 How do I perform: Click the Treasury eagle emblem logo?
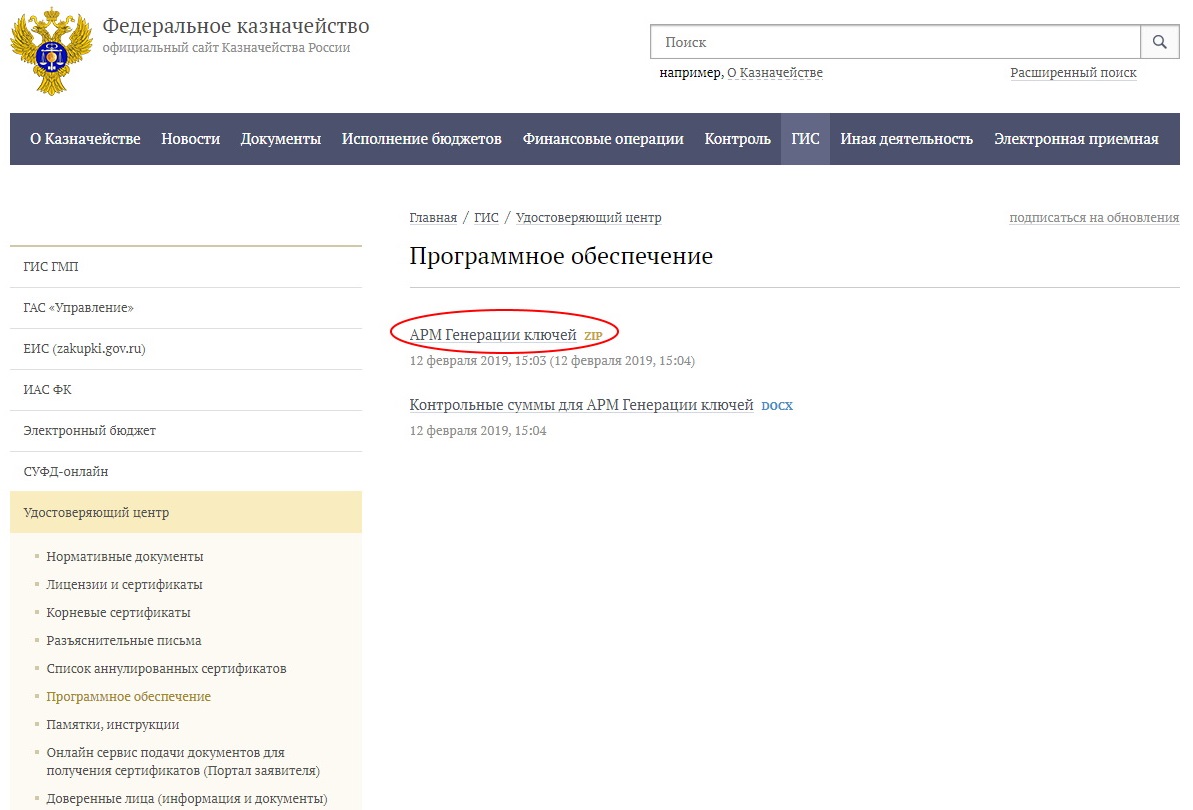51,52
